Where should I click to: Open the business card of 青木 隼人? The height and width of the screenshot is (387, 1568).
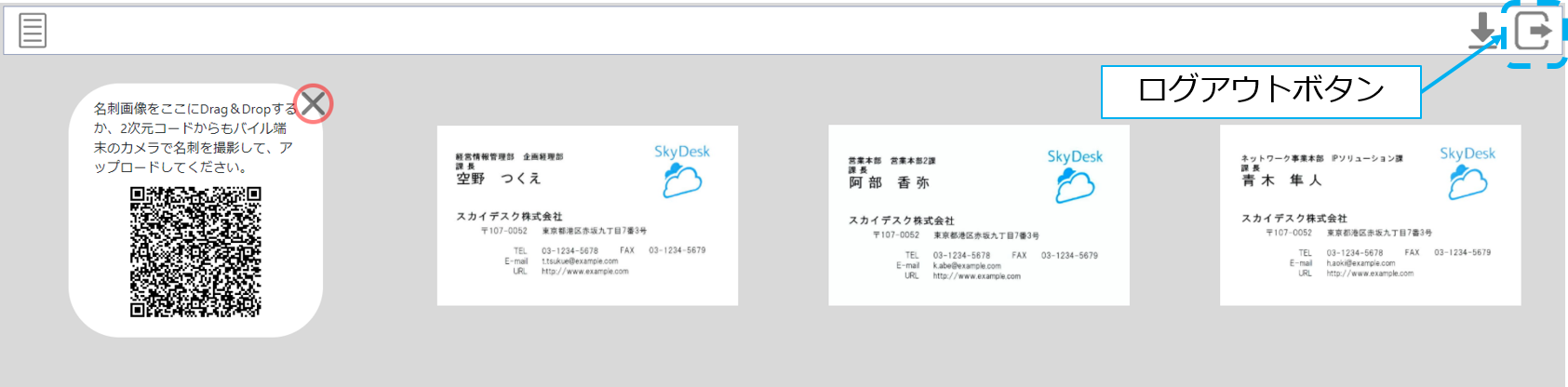[1370, 215]
